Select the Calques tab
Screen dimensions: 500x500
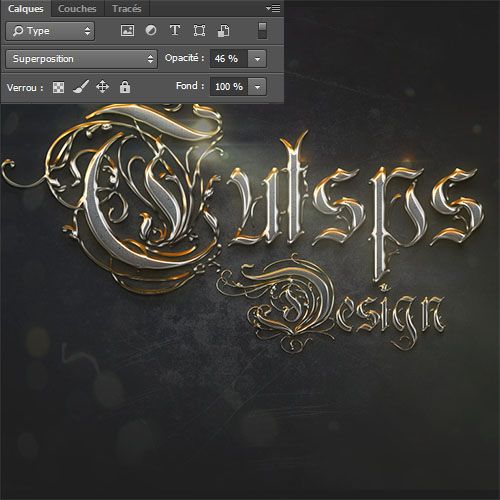pyautogui.click(x=26, y=9)
